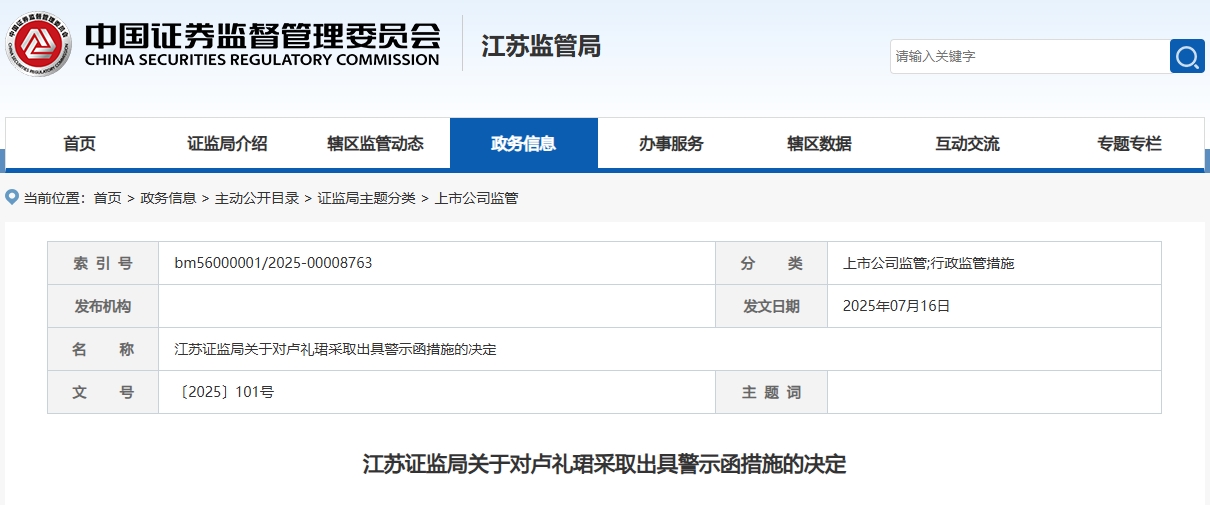The height and width of the screenshot is (505, 1210).
Task: Click the 主题词 label cell
Action: click(x=772, y=392)
